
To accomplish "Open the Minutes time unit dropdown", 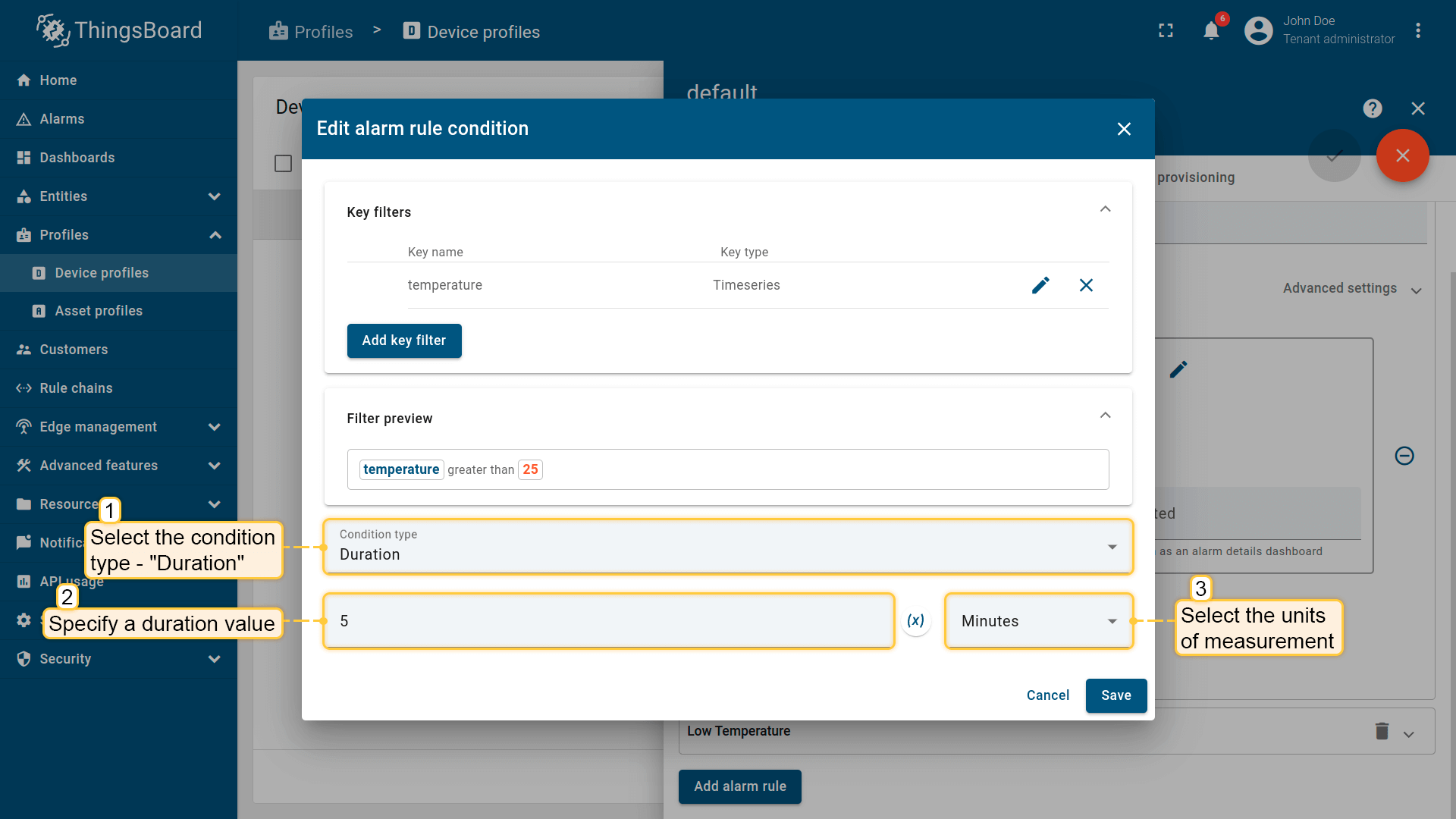I will coord(1038,621).
